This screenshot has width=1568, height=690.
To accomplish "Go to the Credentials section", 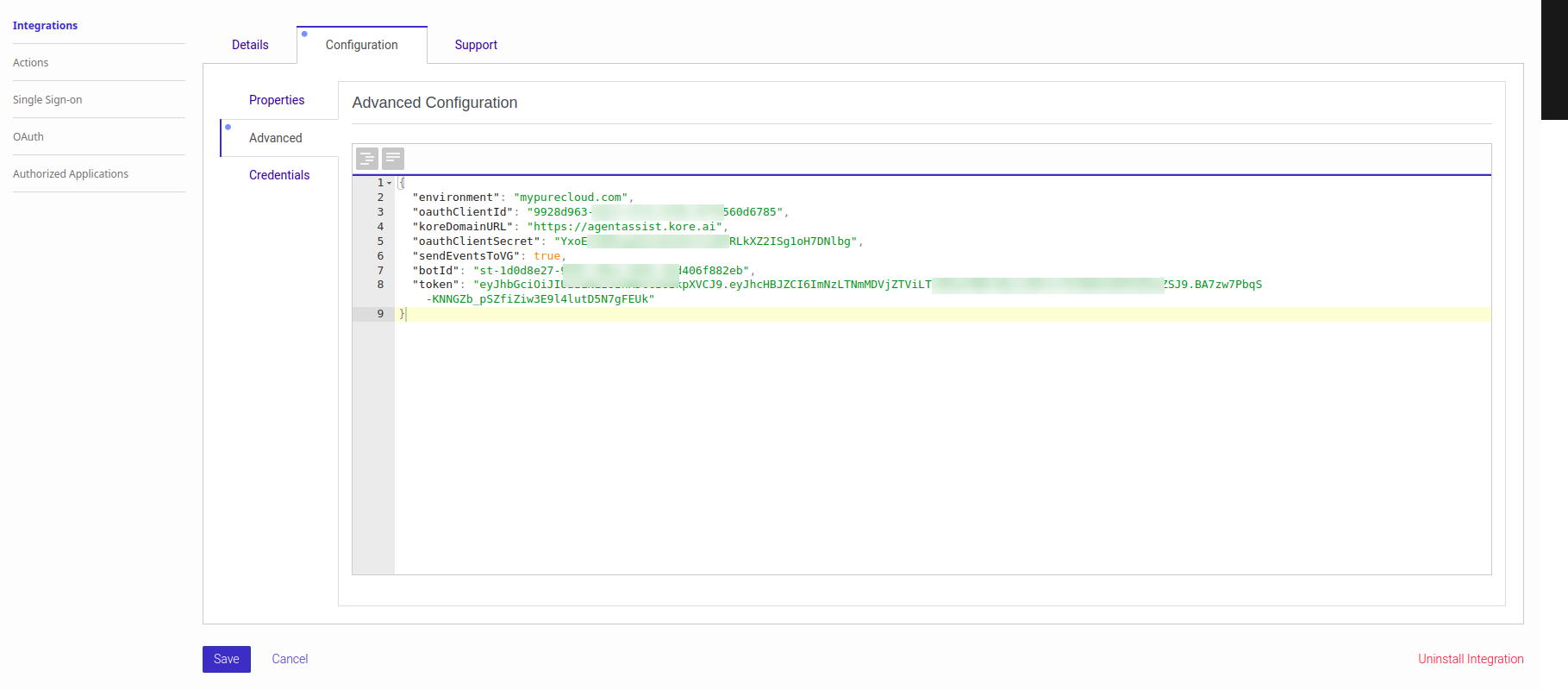I will (279, 175).
